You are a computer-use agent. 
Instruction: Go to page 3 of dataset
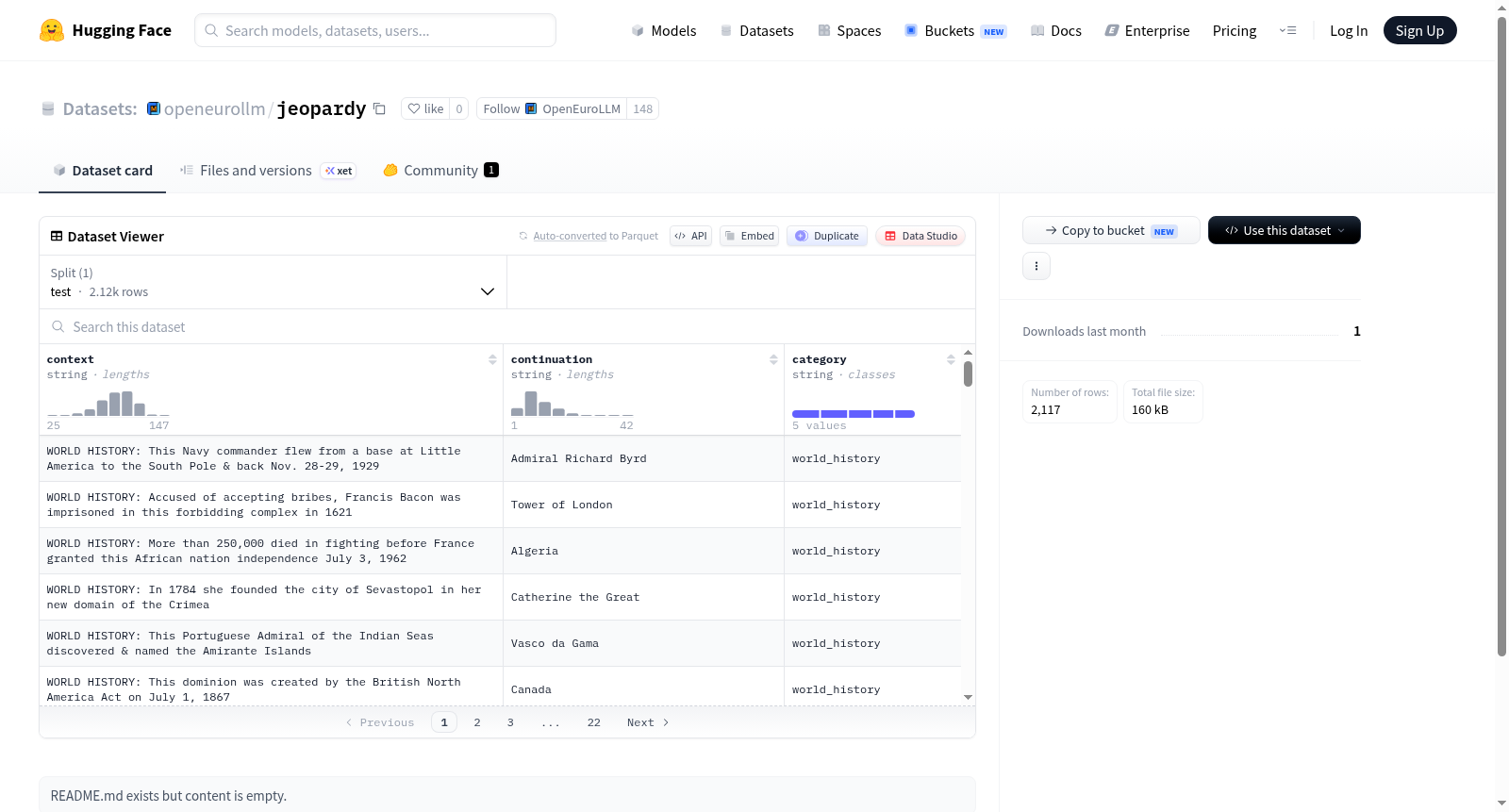(510, 722)
